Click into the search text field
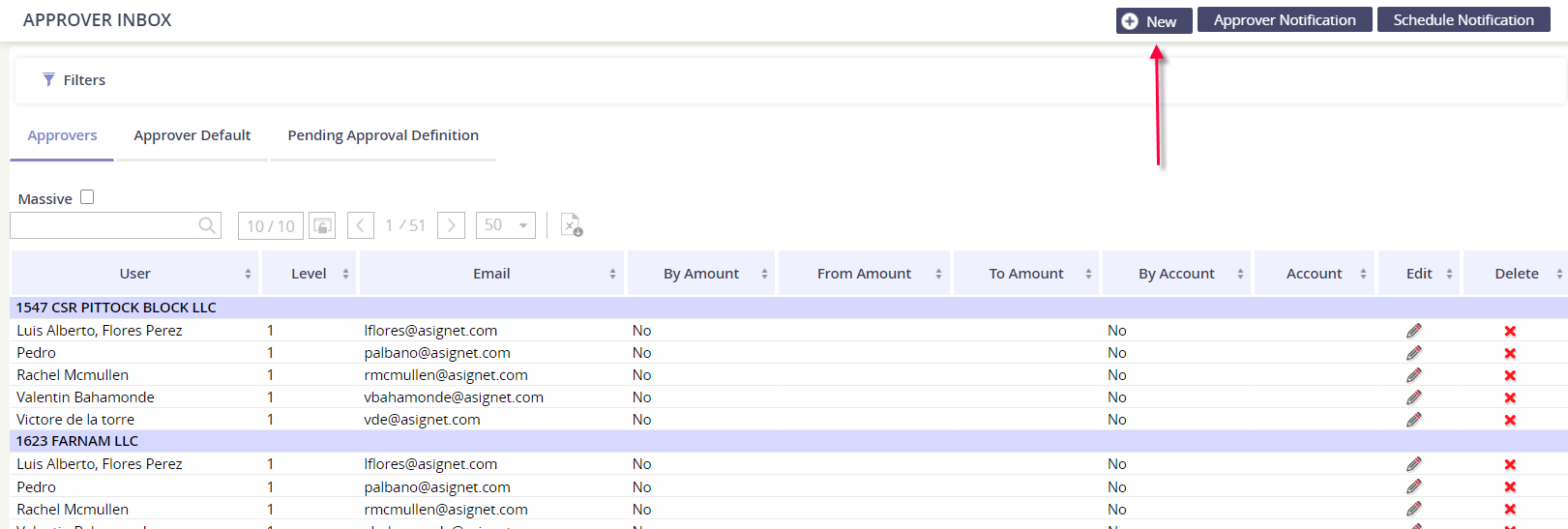Screen dimensions: 1568x529 click(x=102, y=225)
